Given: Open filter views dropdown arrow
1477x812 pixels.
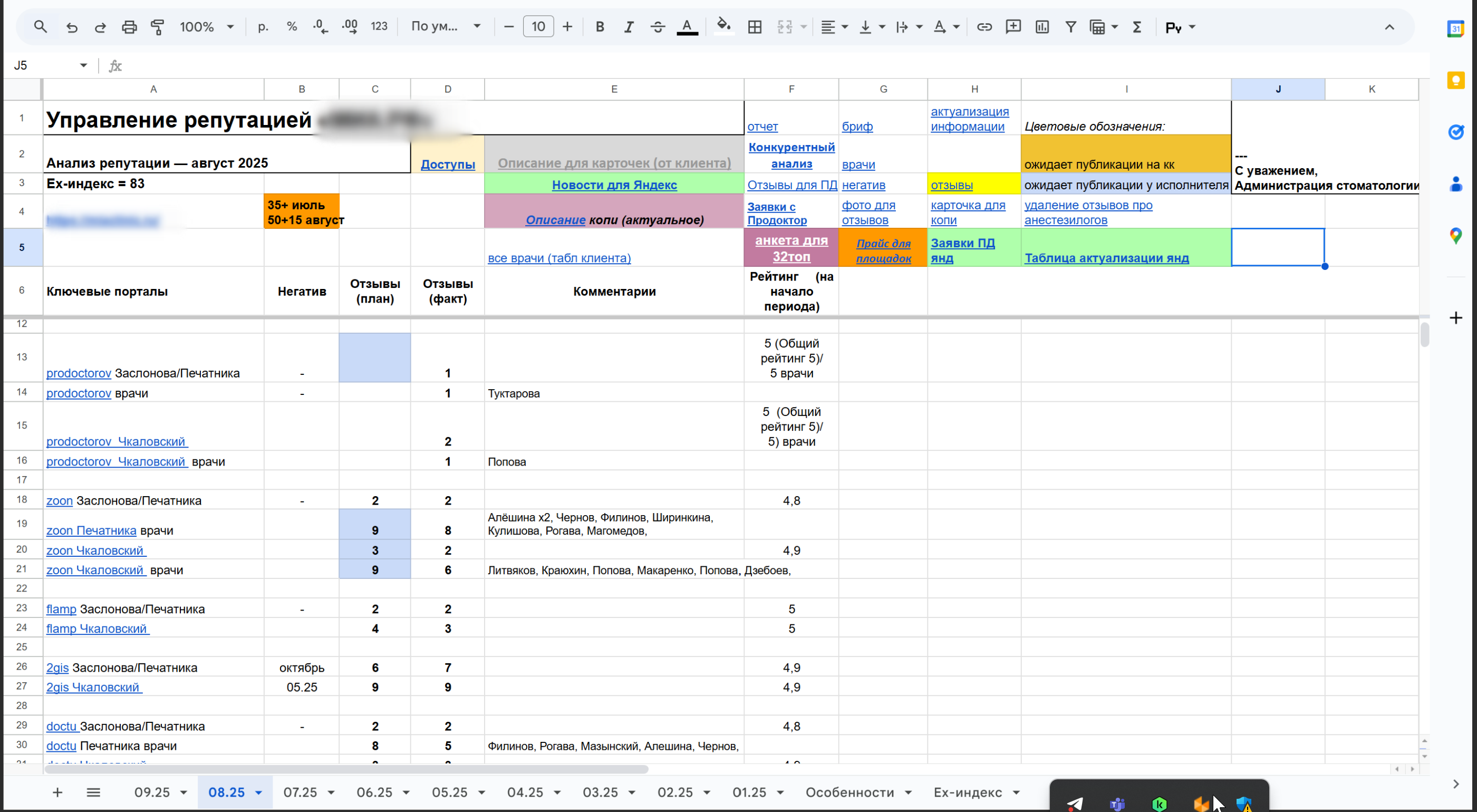Looking at the screenshot, I should click(1115, 26).
